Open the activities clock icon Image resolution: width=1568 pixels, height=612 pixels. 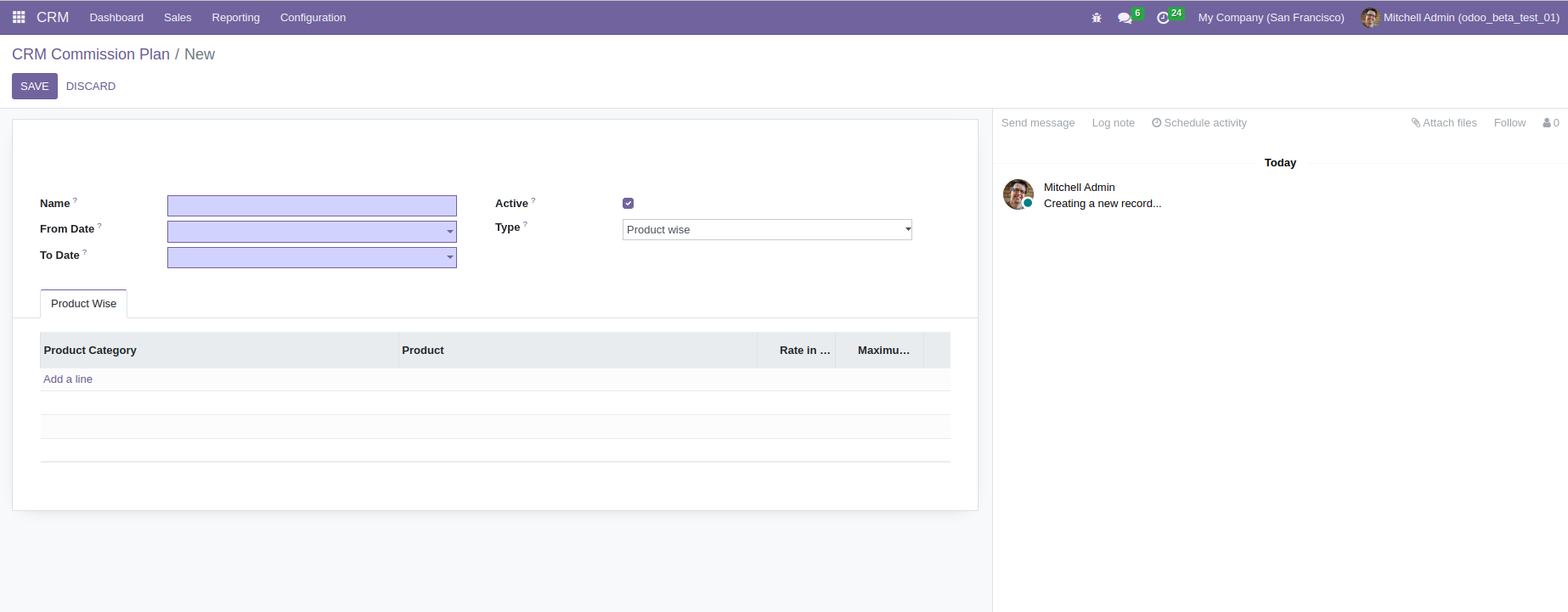1163,18
